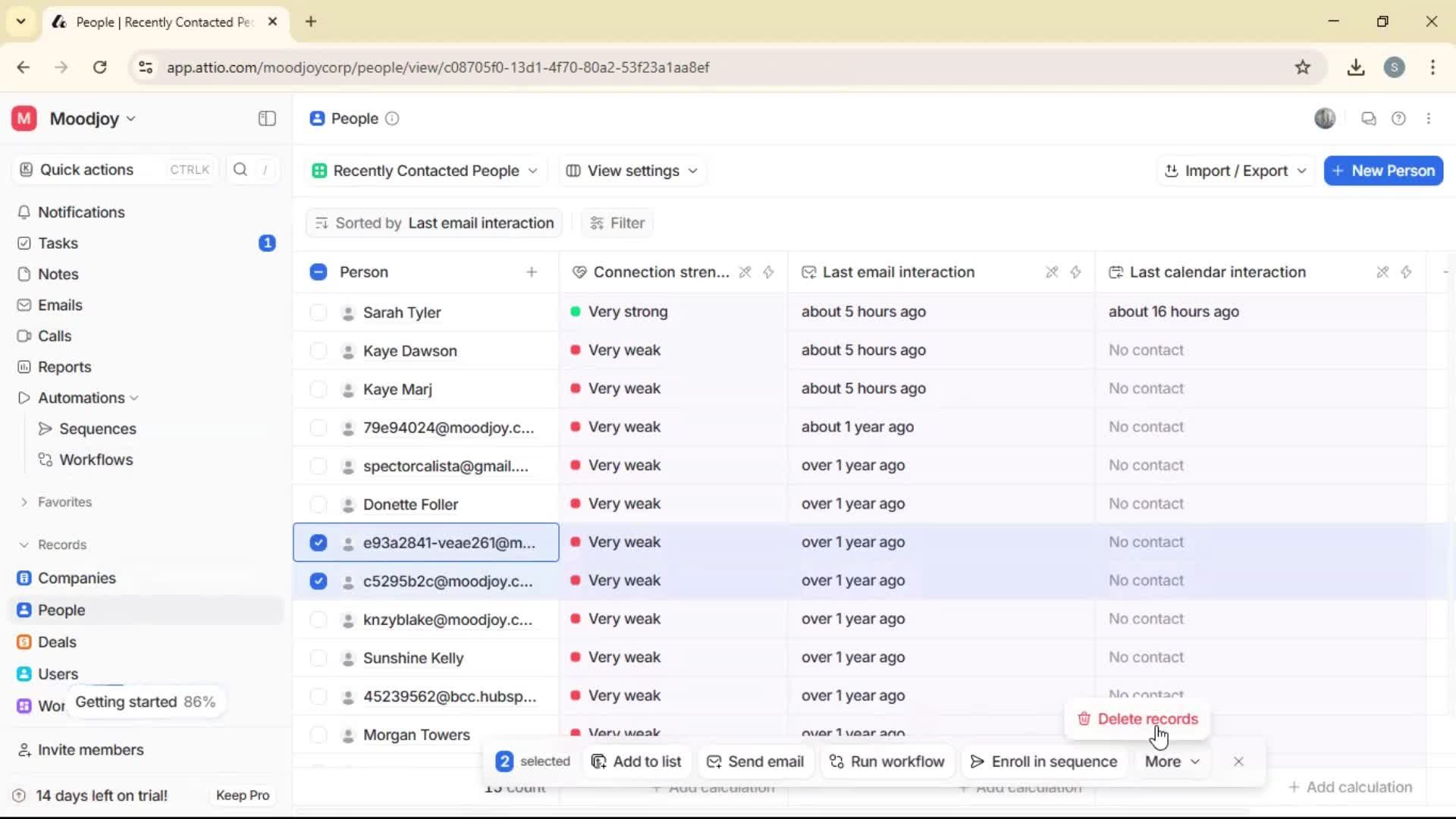Open the Deals section in the sidebar
1456x819 pixels.
56,642
